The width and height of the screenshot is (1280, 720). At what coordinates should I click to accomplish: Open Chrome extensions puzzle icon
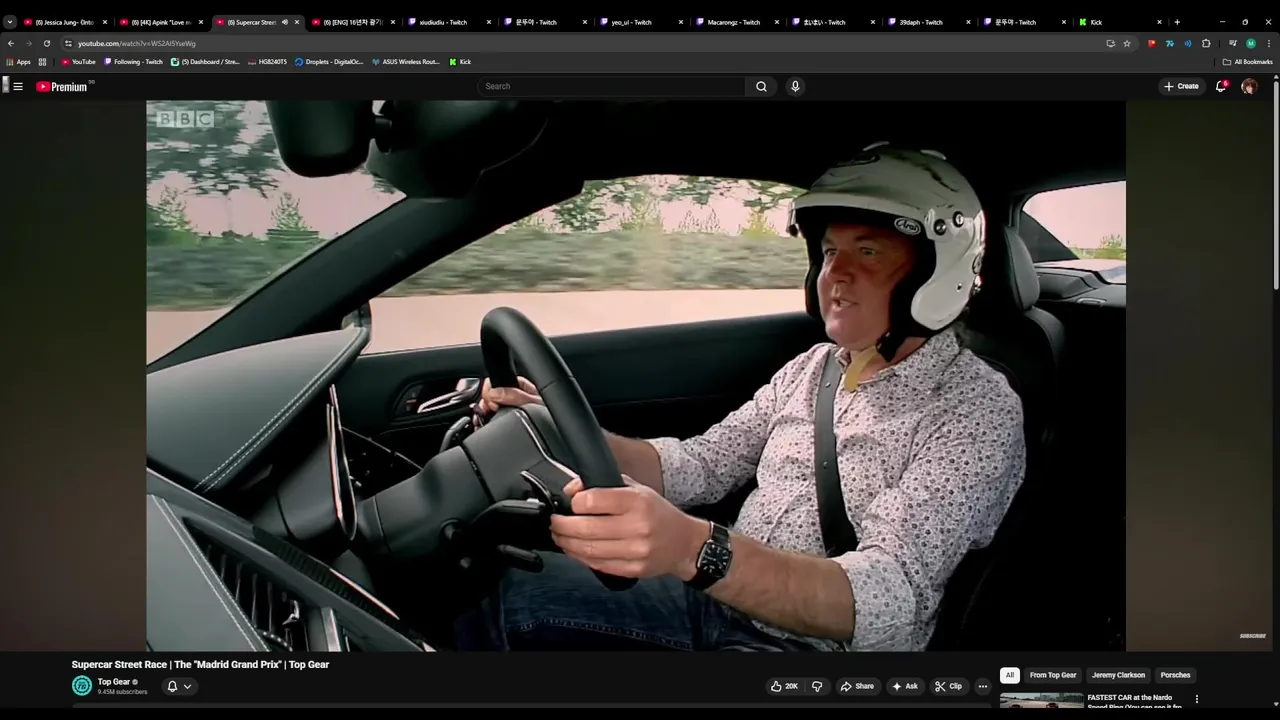[1206, 43]
